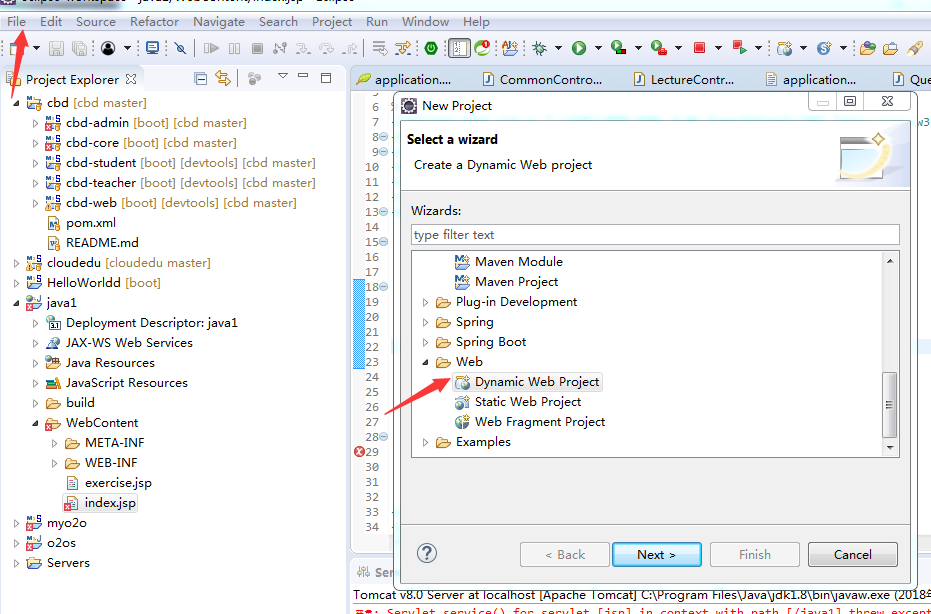Screen dimensions: 931x614
Task: Expand the Spring Boot wizard category
Action: click(x=425, y=342)
